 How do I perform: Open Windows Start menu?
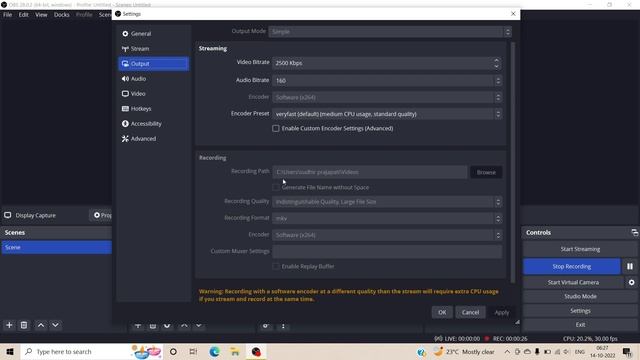click(10, 352)
